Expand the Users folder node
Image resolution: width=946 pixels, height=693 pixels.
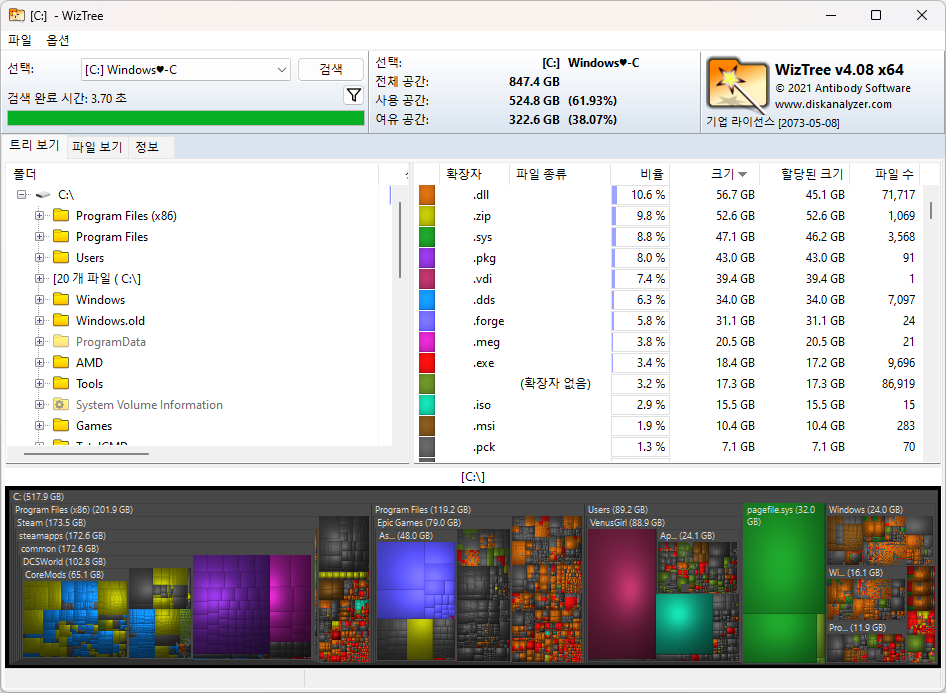tap(39, 258)
